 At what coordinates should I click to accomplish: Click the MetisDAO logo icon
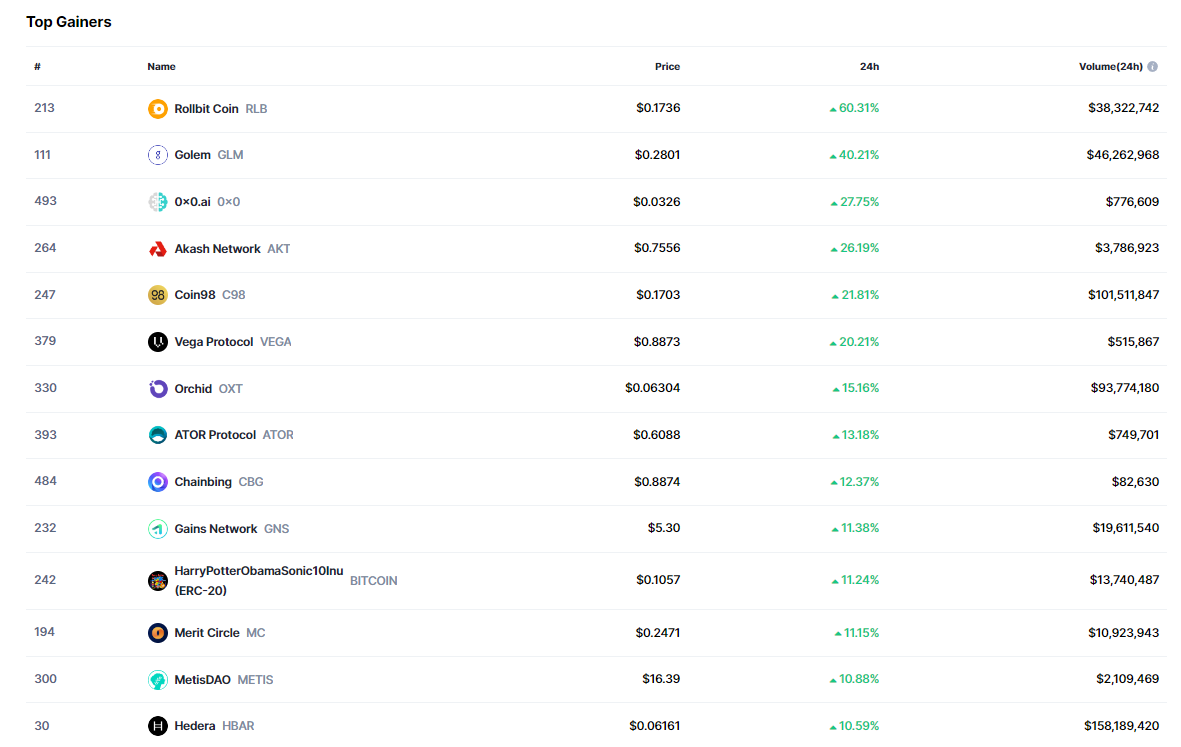[x=158, y=680]
